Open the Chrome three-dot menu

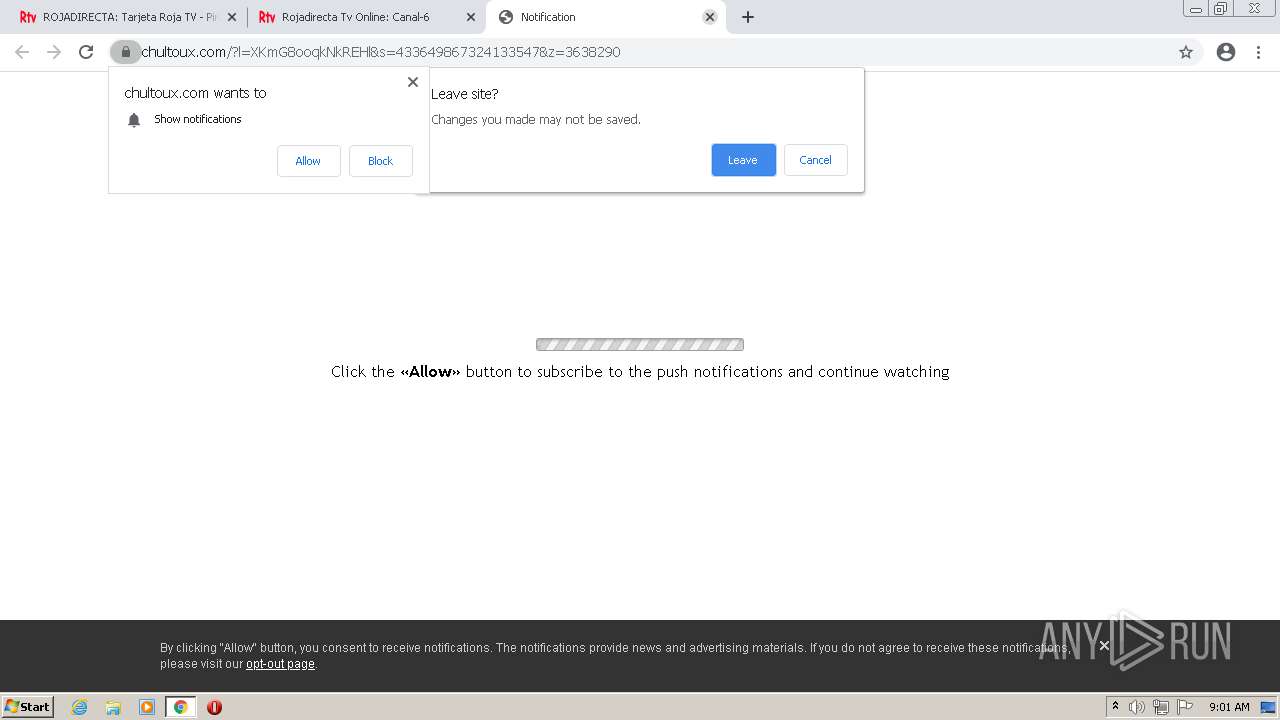[1258, 52]
